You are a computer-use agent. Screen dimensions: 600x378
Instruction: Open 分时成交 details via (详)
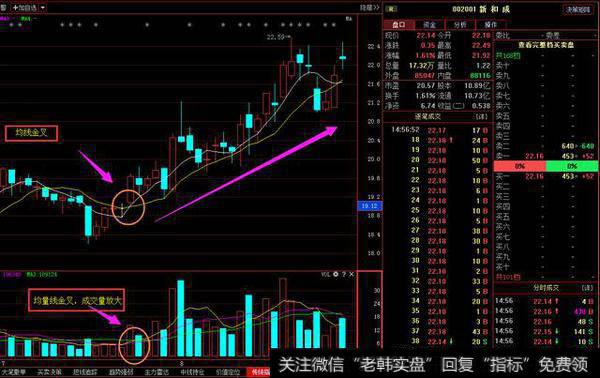587,288
